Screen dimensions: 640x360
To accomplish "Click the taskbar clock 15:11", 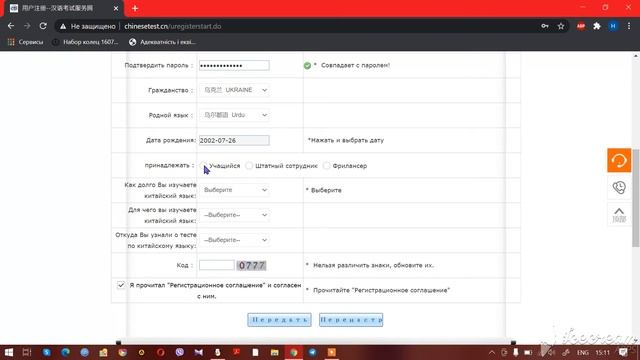I will [602, 353].
